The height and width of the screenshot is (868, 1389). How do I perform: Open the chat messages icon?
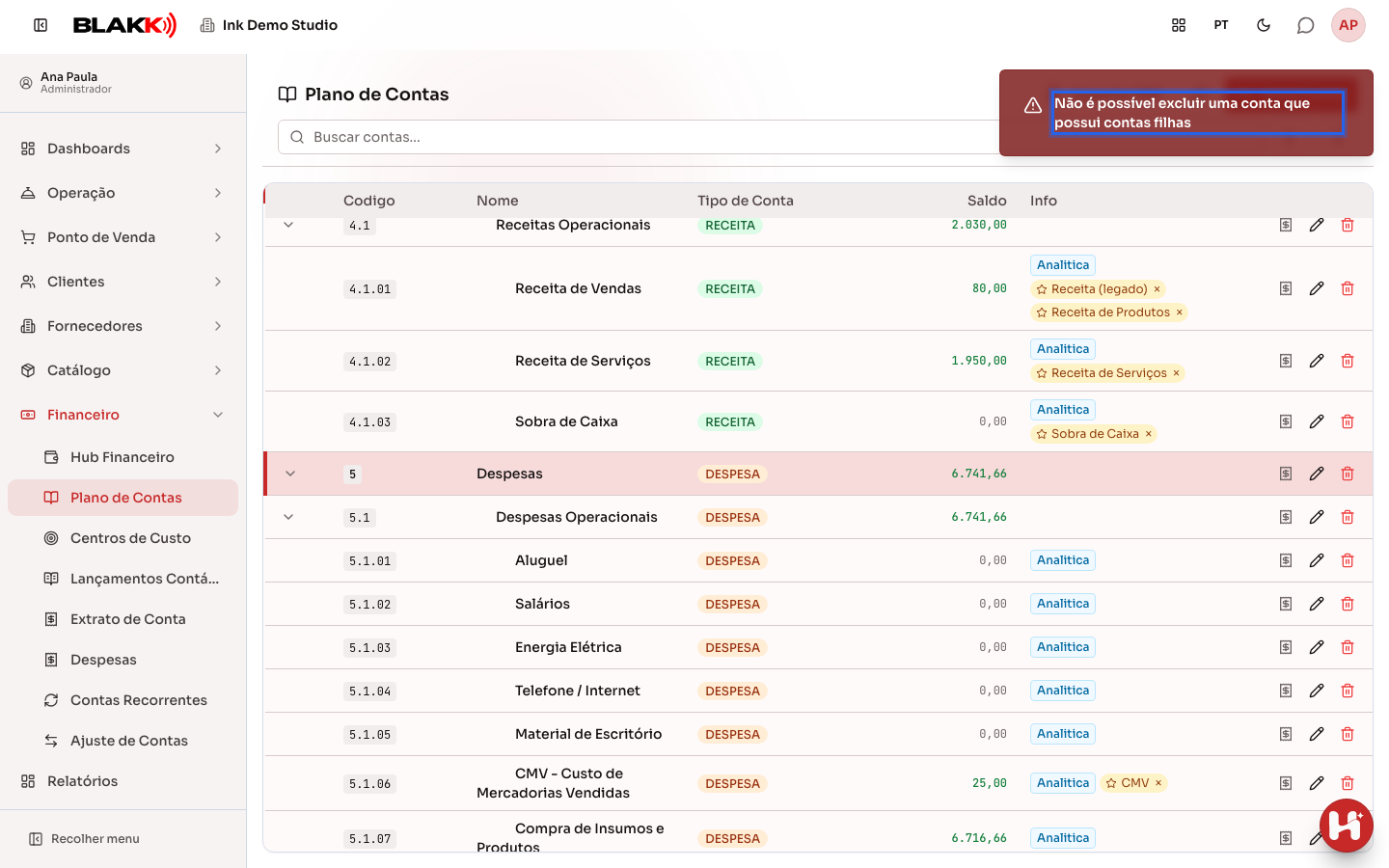(x=1306, y=25)
